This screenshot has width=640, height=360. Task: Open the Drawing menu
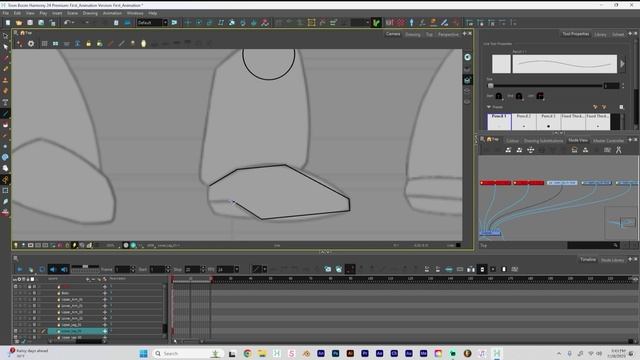[x=90, y=13]
